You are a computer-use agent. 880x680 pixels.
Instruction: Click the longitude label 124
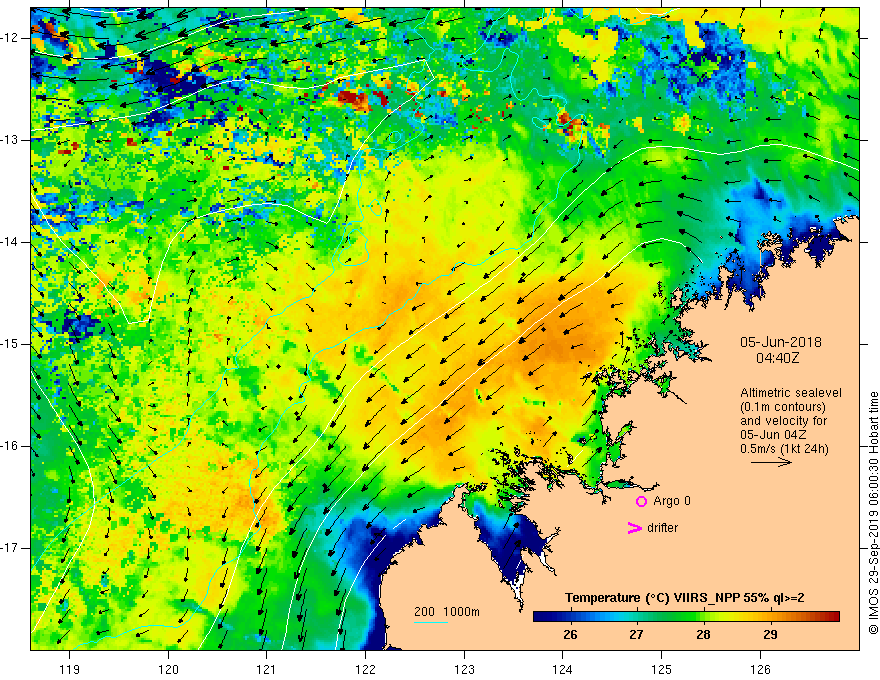click(562, 669)
